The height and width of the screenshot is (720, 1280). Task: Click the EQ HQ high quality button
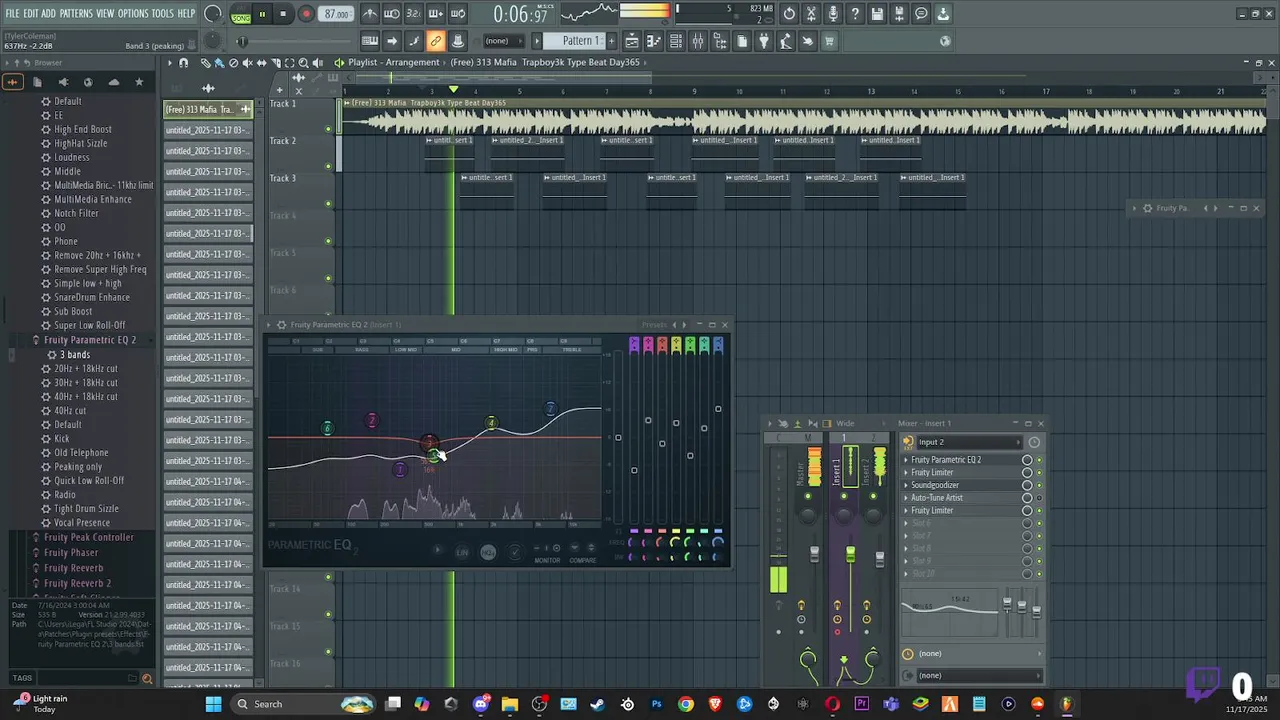(x=488, y=552)
